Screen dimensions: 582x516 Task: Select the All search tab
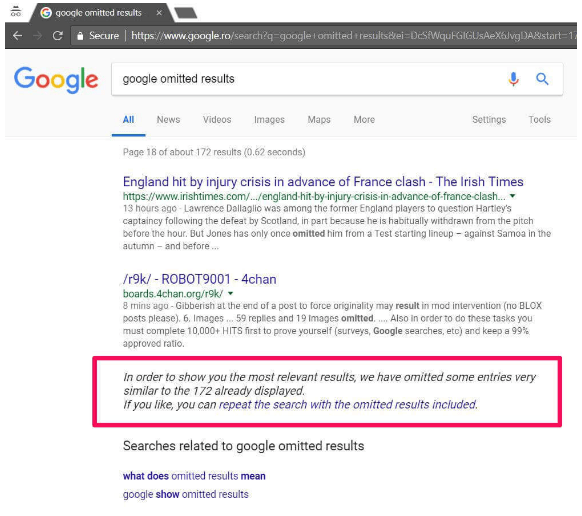128,120
